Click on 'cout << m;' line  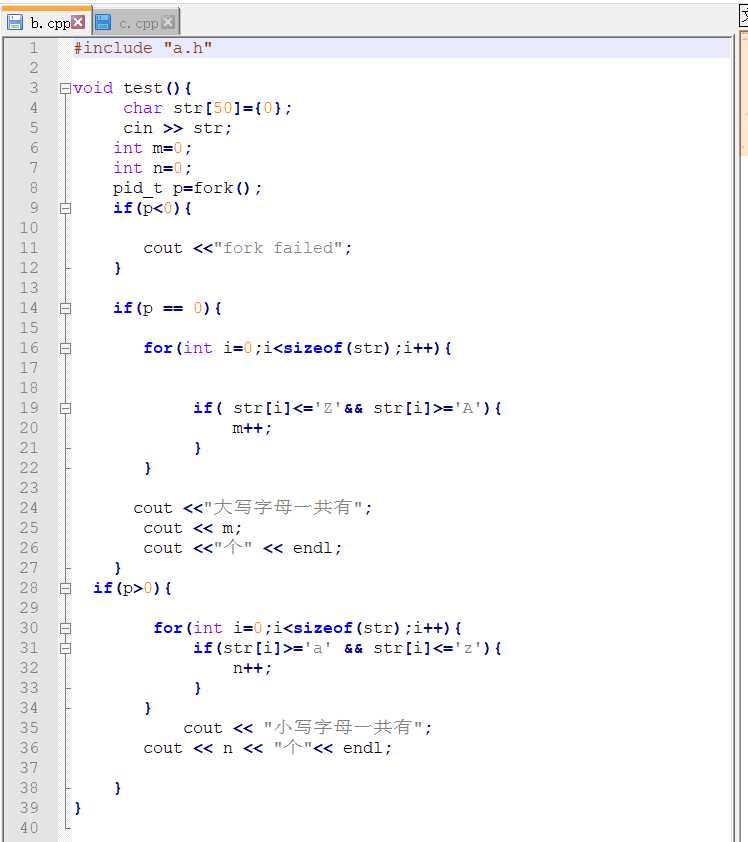click(192, 528)
